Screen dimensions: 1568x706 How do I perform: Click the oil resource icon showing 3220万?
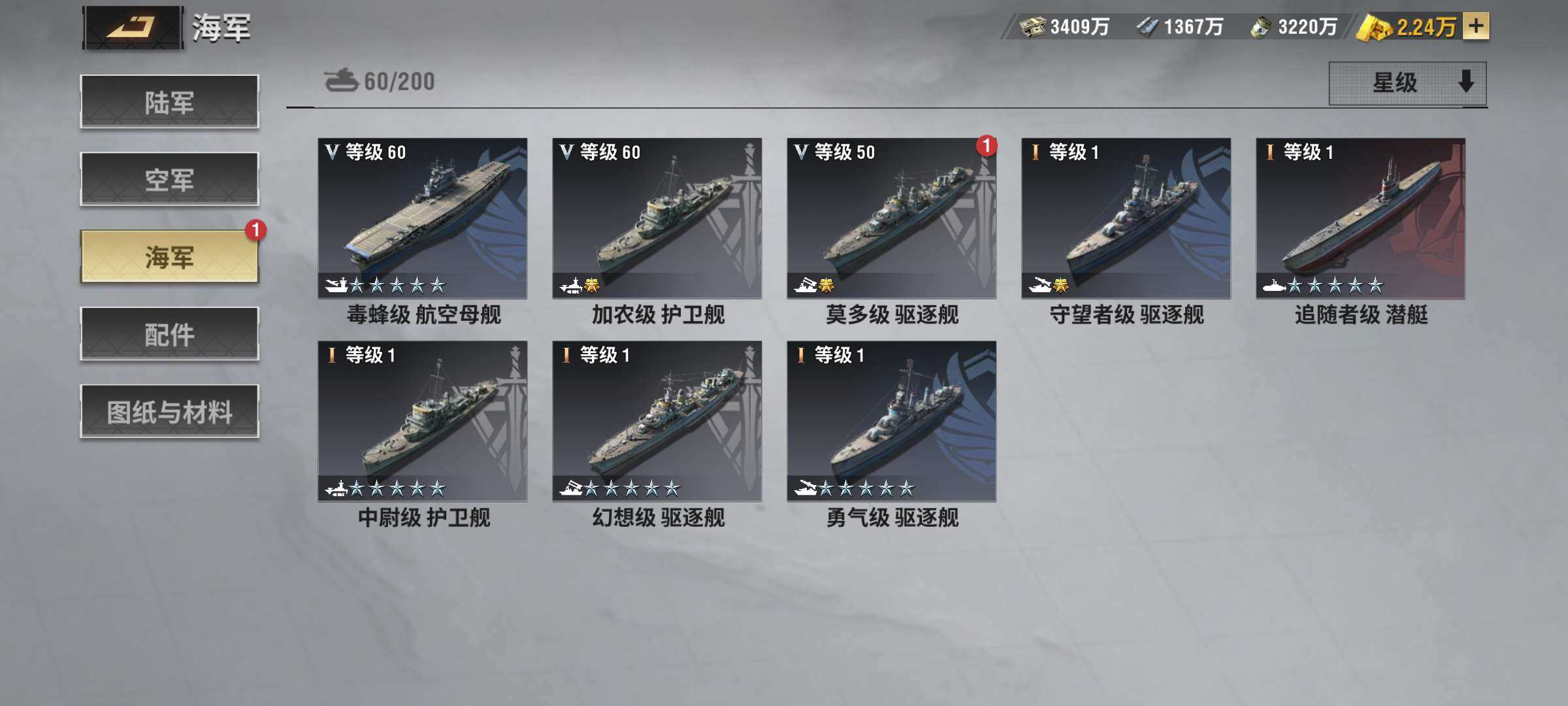click(1261, 27)
